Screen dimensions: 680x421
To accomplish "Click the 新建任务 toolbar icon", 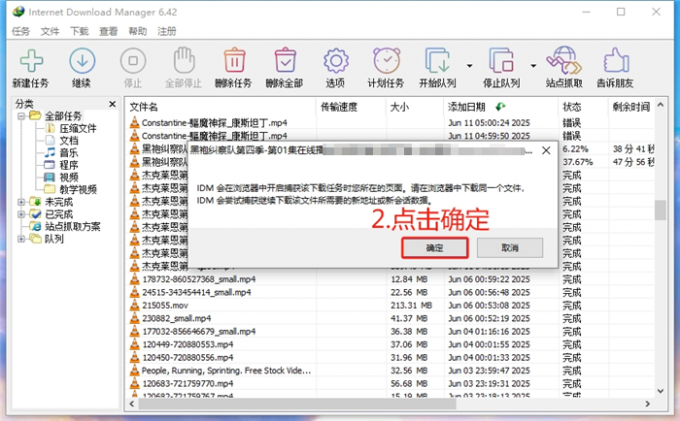I will click(31, 61).
